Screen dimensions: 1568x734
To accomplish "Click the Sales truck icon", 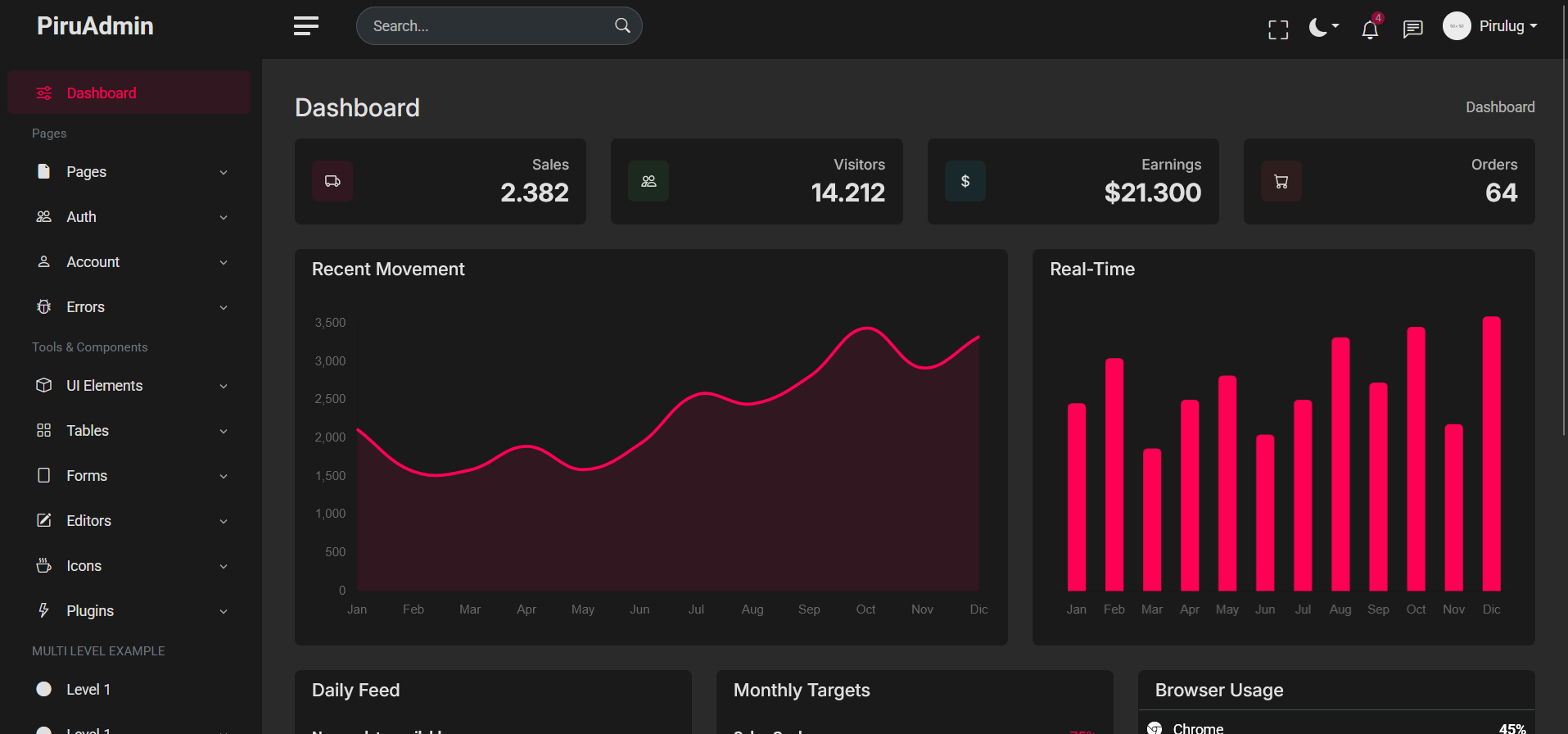I will 332,181.
